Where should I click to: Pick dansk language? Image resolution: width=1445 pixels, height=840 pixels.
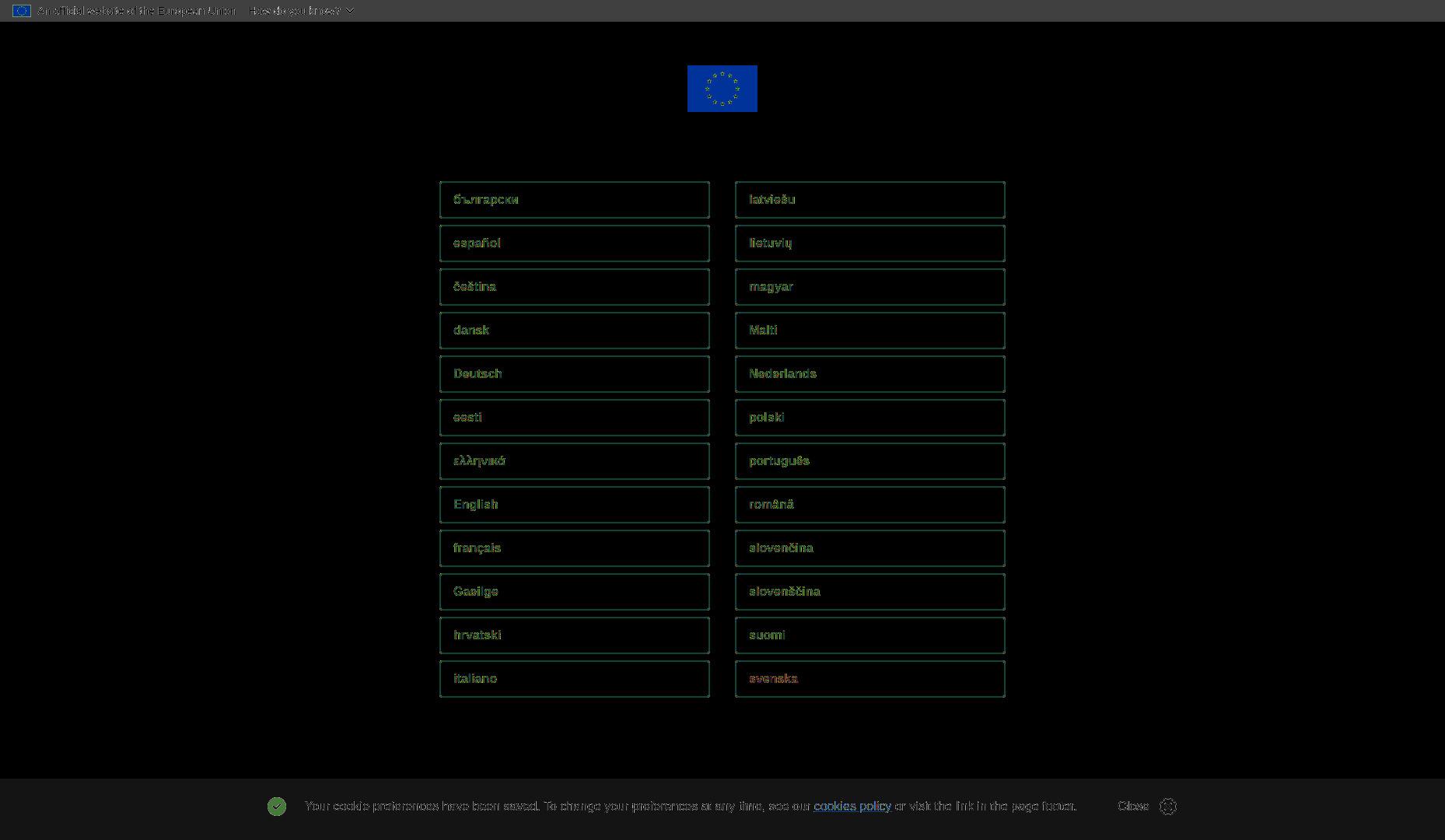pyautogui.click(x=575, y=331)
